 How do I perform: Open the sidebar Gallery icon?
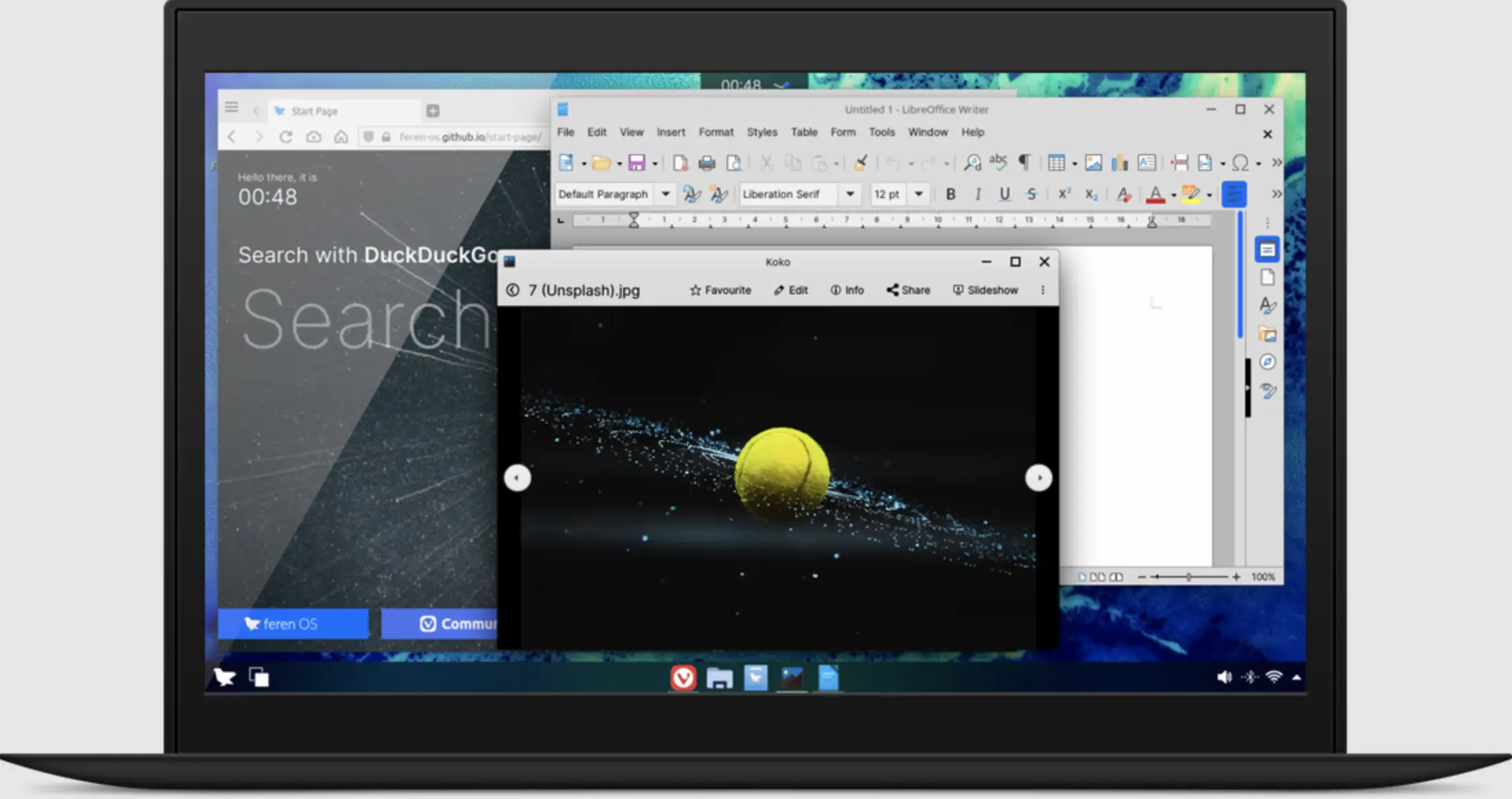click(1267, 334)
